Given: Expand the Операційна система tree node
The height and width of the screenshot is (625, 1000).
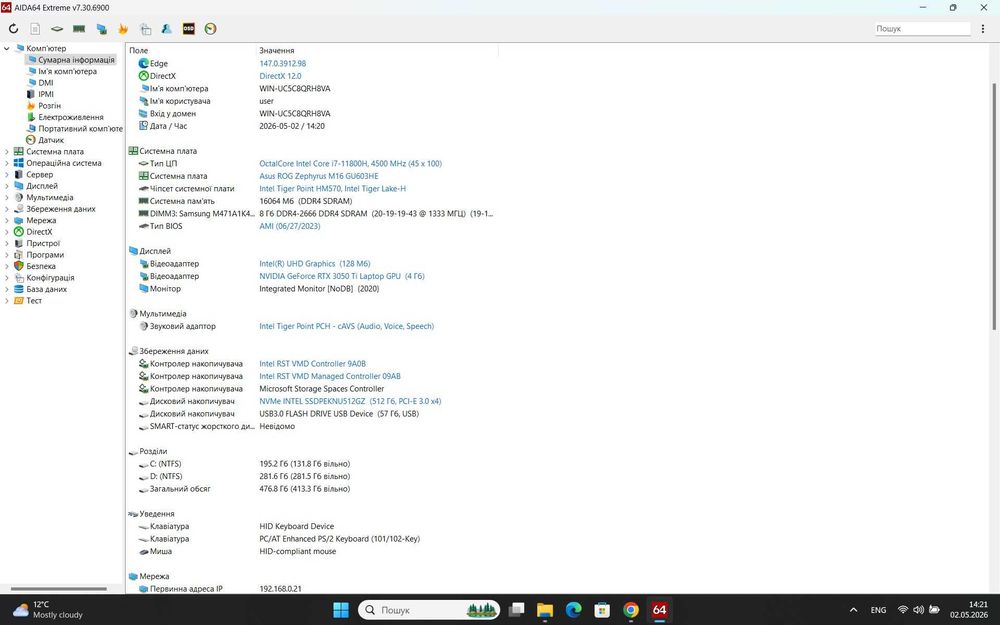Looking at the screenshot, I should (x=6, y=163).
